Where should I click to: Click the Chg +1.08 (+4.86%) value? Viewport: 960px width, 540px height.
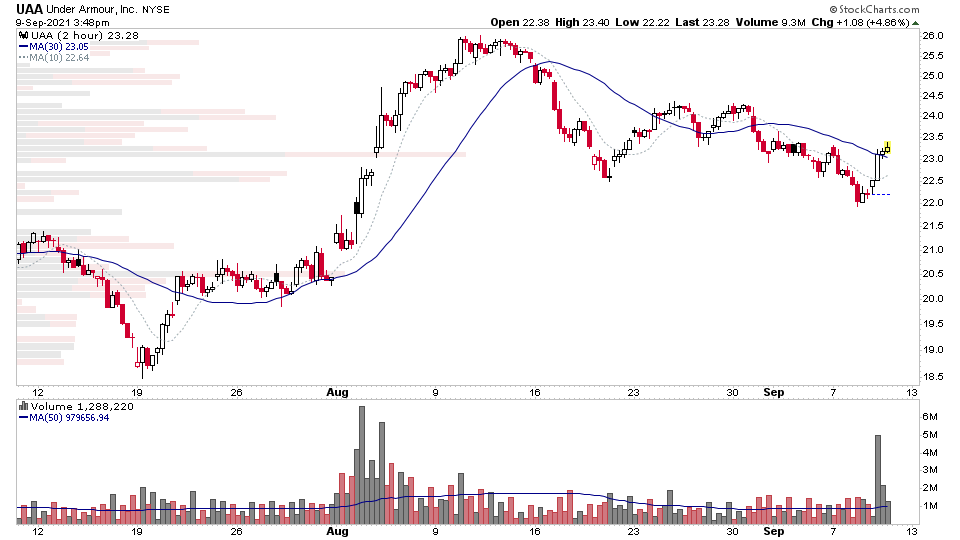click(861, 22)
